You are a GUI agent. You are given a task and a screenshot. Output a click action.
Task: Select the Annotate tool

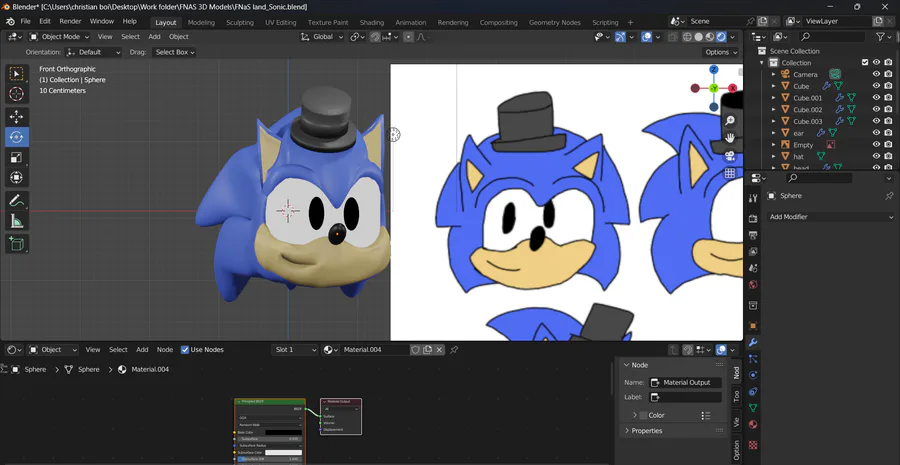17,201
